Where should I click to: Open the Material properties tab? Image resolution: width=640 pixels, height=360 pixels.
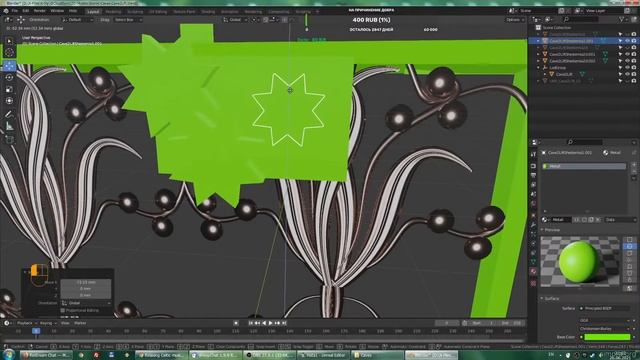click(533, 271)
